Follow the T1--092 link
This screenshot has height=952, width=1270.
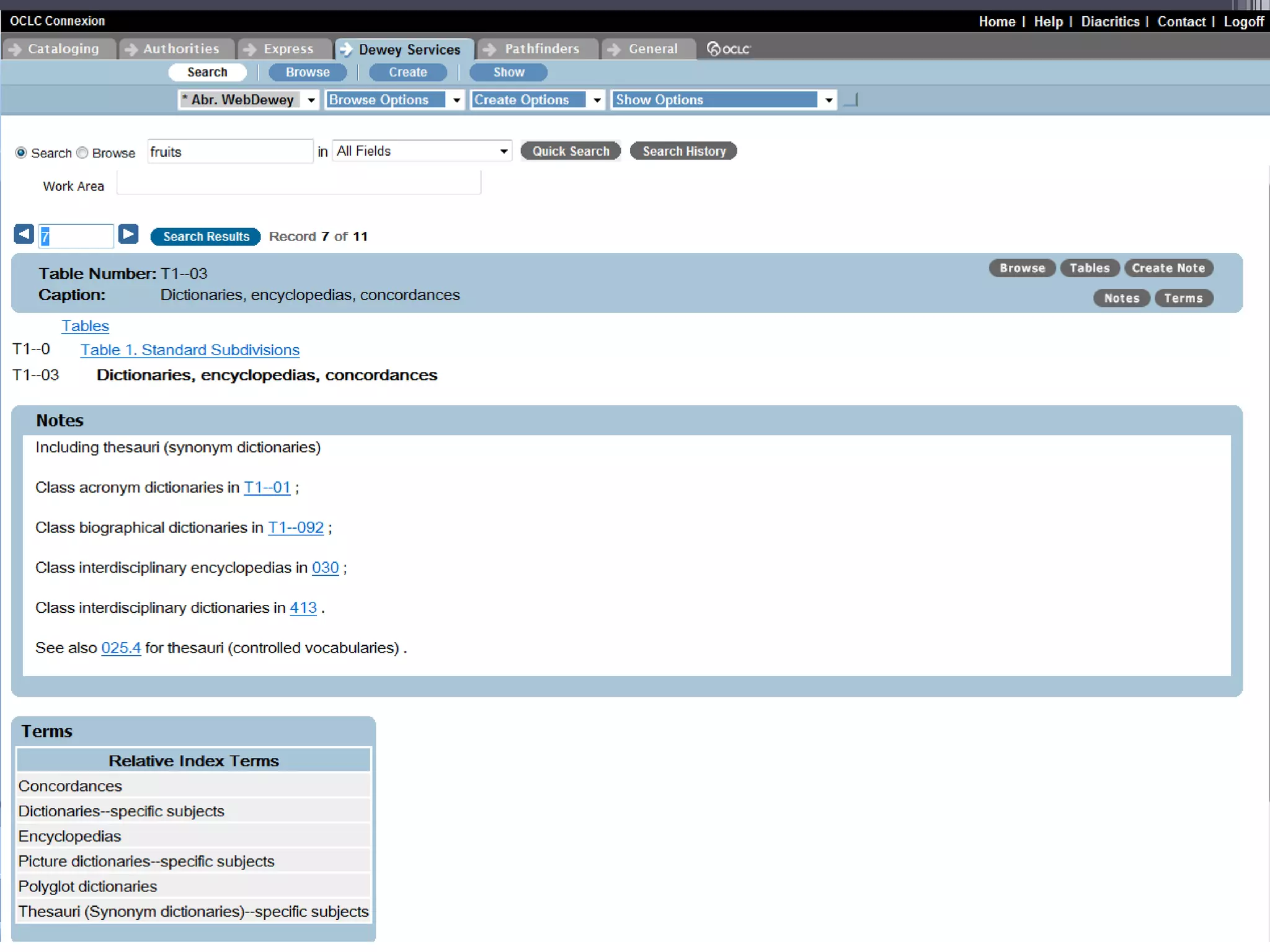tap(296, 527)
